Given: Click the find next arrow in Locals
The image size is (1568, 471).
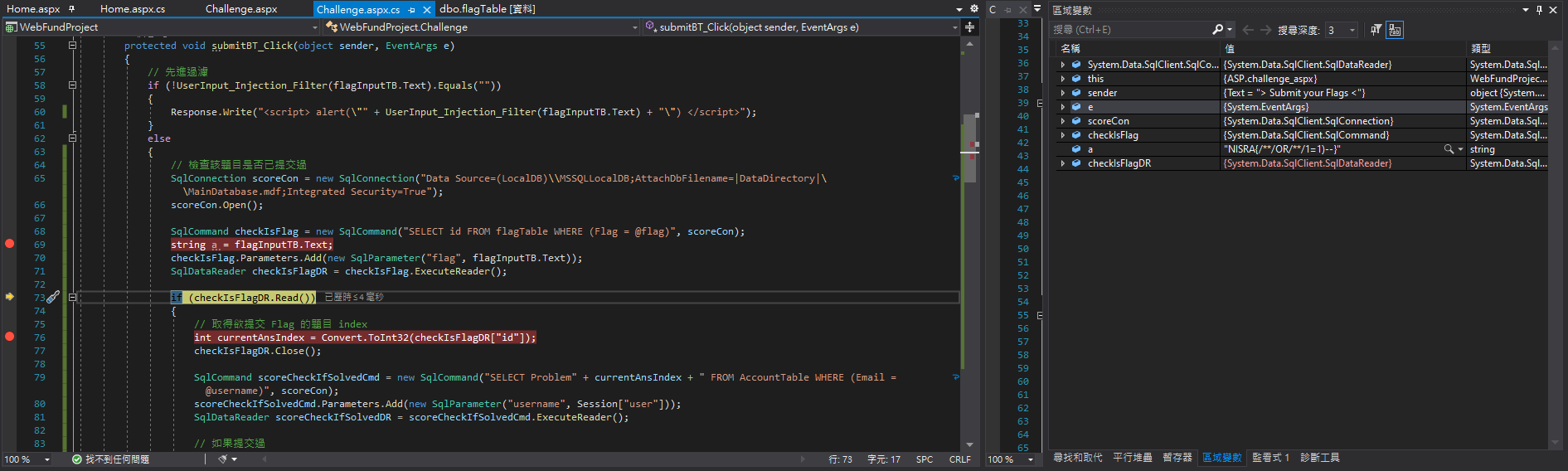Looking at the screenshot, I should point(1265,30).
